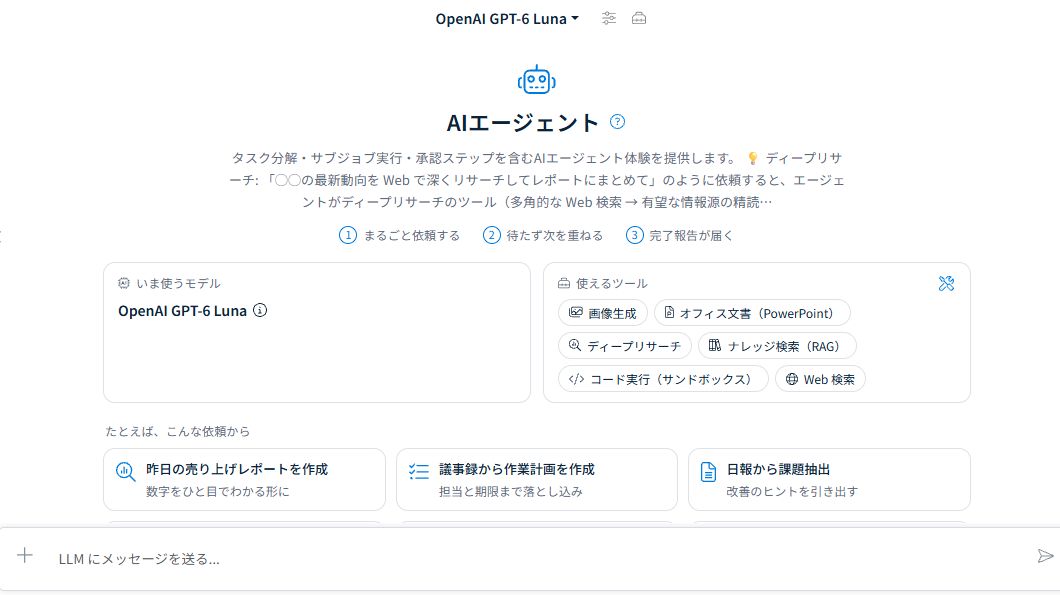Image resolution: width=1060 pixels, height=595 pixels.
Task: Toggle the 画像生成 tool chip
Action: point(603,313)
